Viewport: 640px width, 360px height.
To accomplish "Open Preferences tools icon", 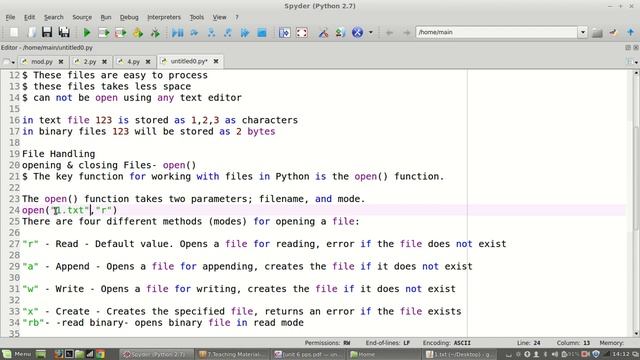I will pos(323,33).
